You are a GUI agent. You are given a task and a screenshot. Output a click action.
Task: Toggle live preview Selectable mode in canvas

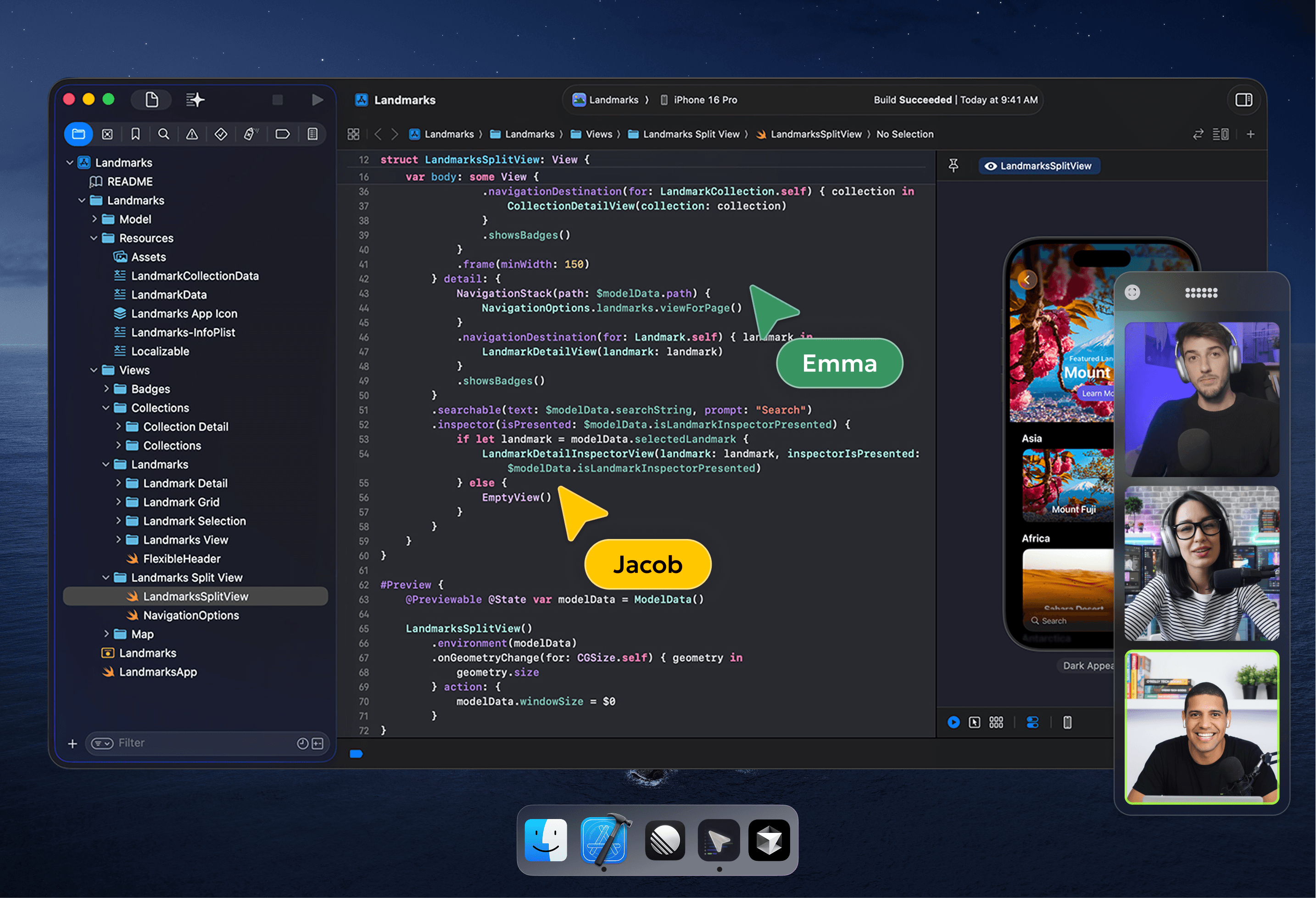pos(975,722)
